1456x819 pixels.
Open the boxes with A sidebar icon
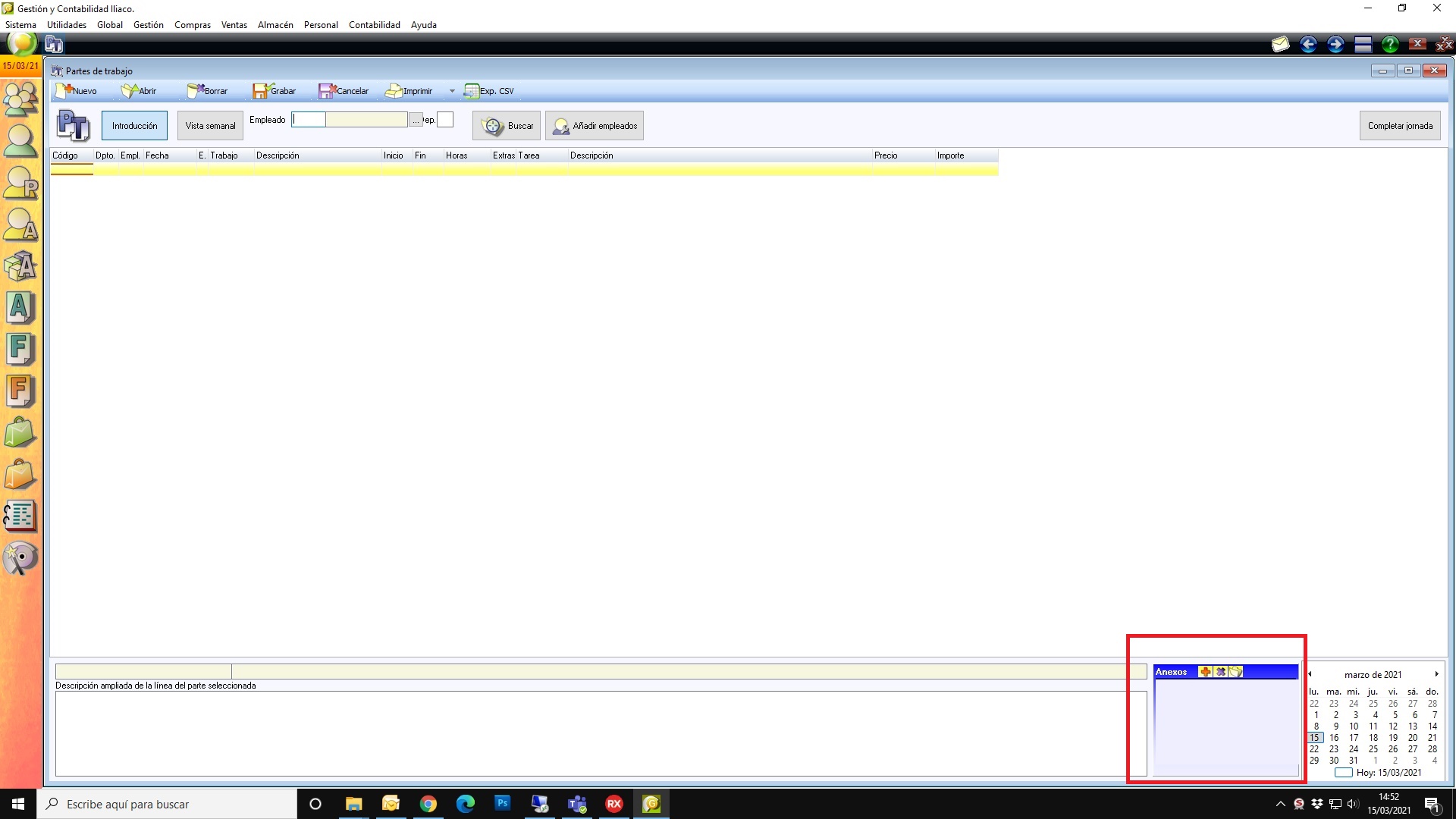click(20, 266)
